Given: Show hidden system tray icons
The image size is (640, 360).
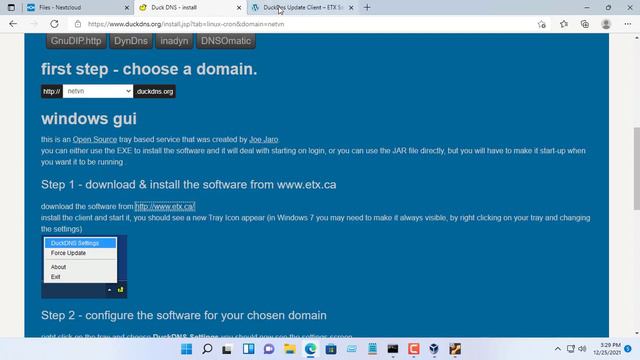Looking at the screenshot, I should point(558,349).
